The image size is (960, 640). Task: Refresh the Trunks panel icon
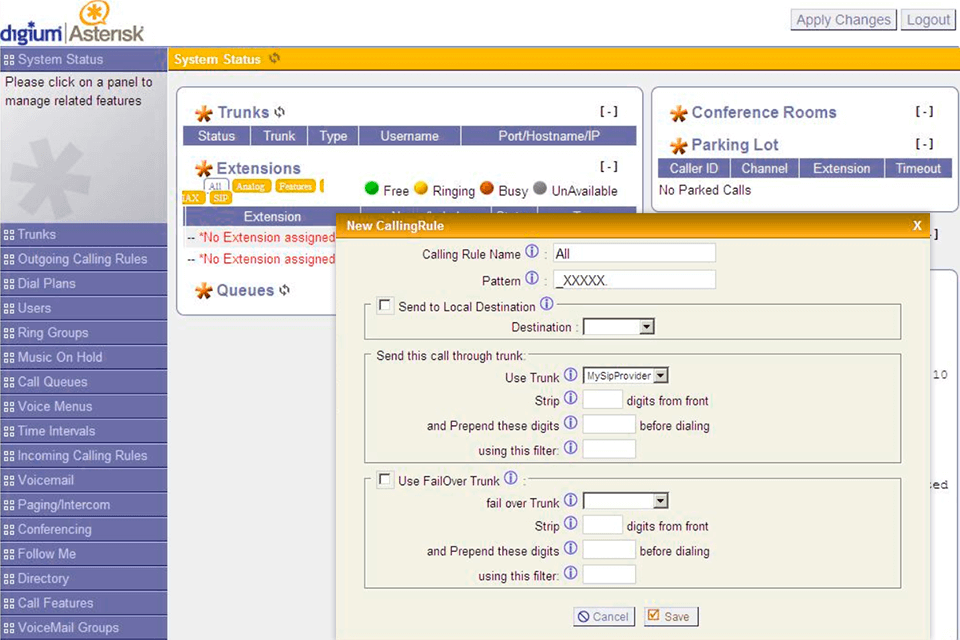pos(280,113)
